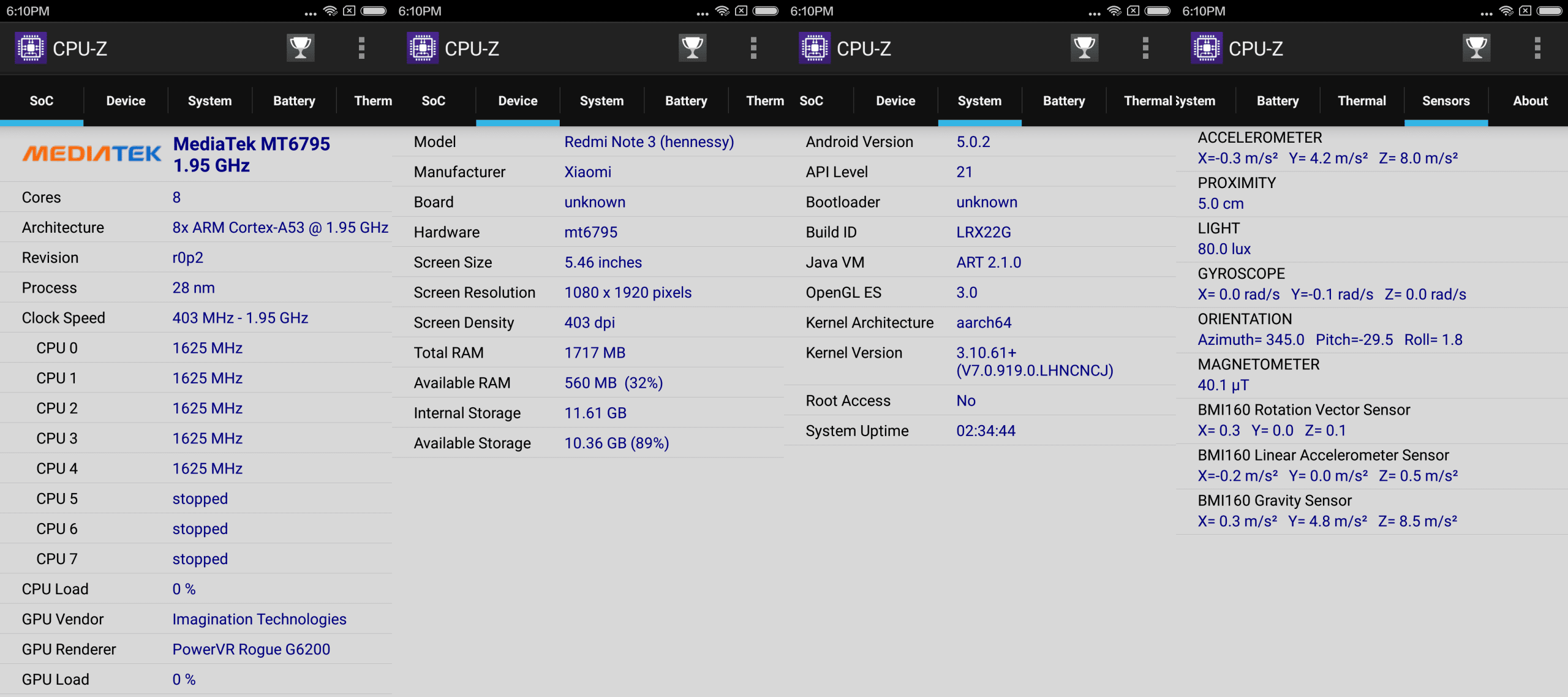This screenshot has height=697, width=1568.
Task: Tap the CPU-Z chip logo in the first panel
Action: tap(31, 48)
